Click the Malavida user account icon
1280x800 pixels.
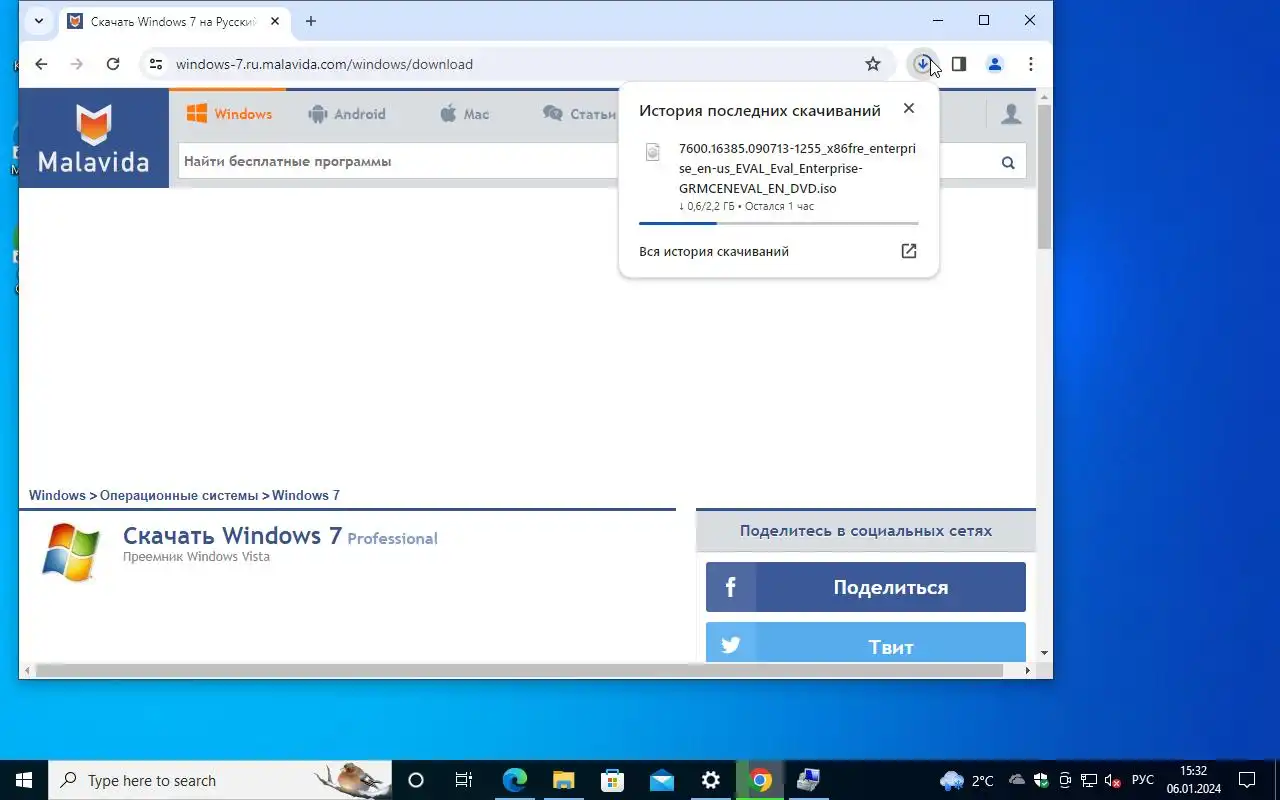[1011, 114]
